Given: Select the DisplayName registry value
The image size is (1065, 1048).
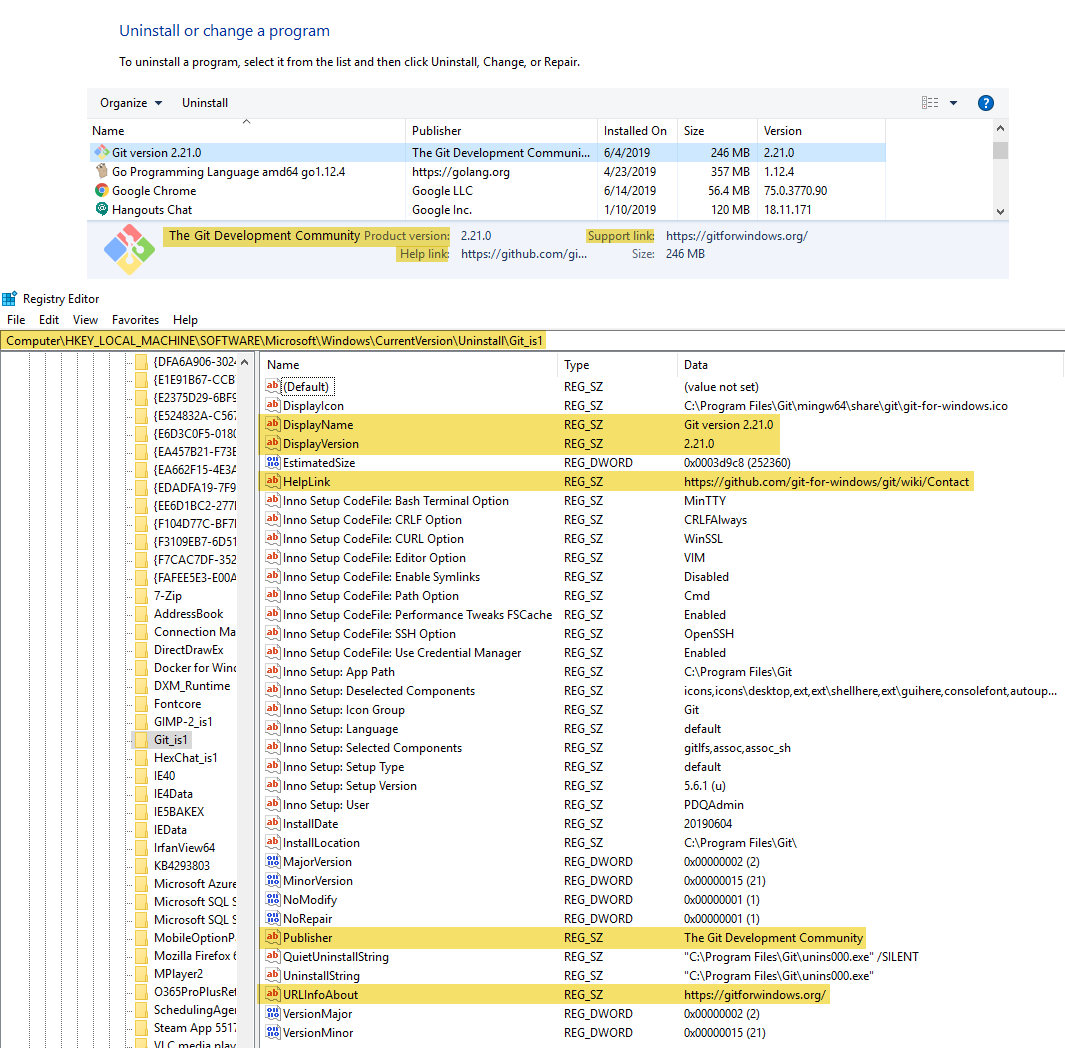Looking at the screenshot, I should [318, 424].
